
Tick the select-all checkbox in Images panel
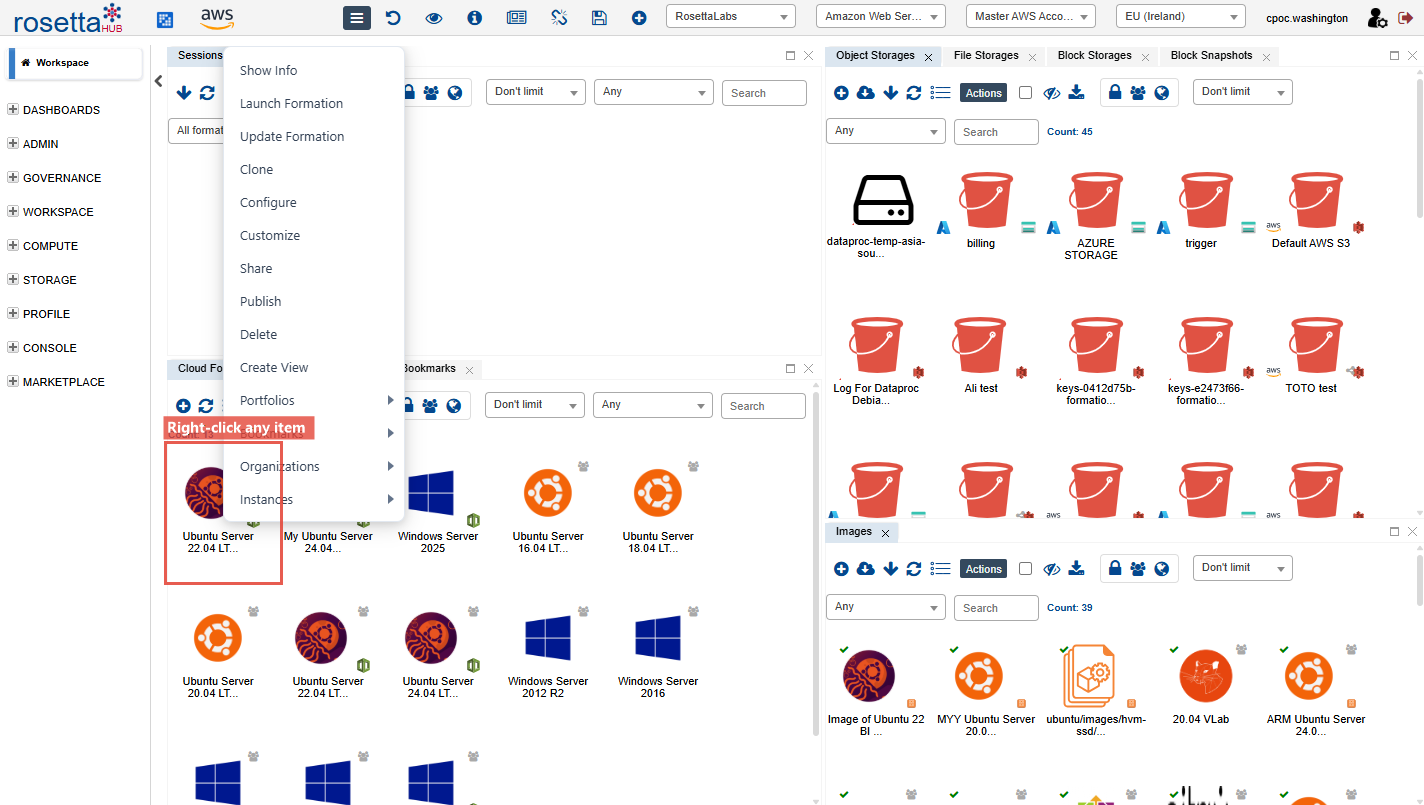(1025, 569)
